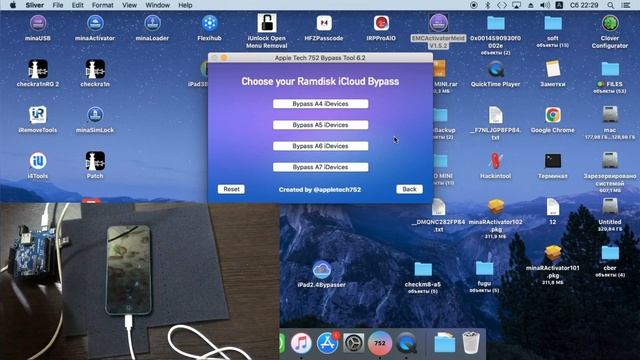Image resolution: width=640 pixels, height=360 pixels.
Task: Open the 0x001459093 0f0002e folder
Action: (496, 23)
